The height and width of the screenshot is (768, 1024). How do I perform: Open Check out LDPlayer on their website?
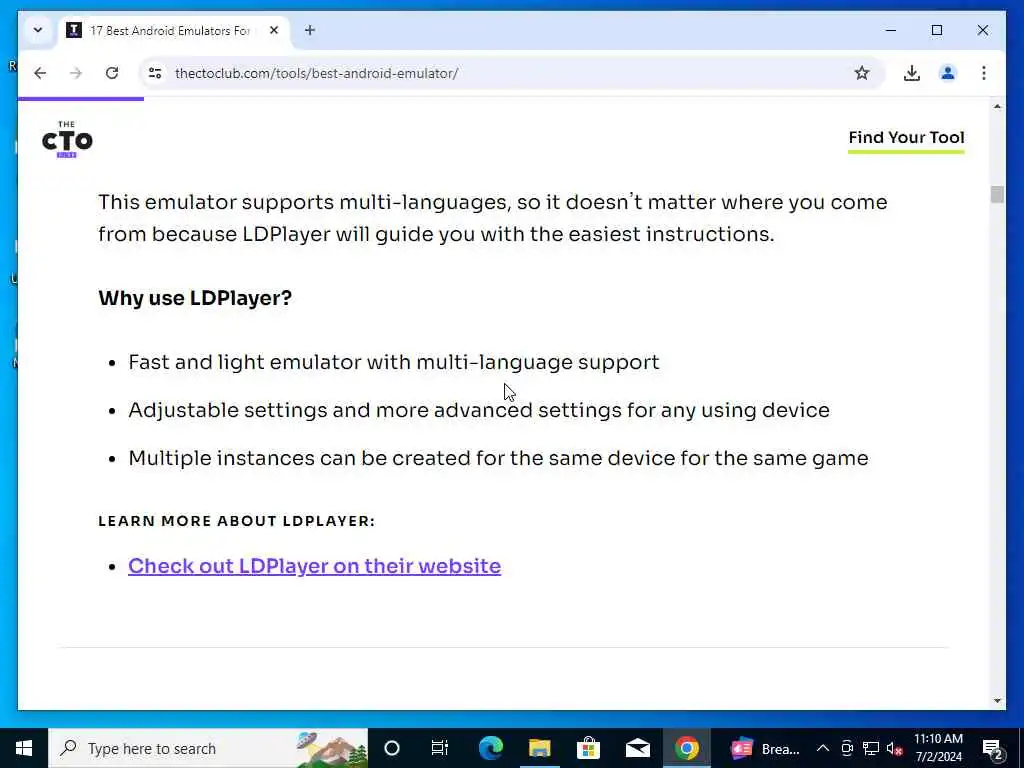(x=314, y=566)
